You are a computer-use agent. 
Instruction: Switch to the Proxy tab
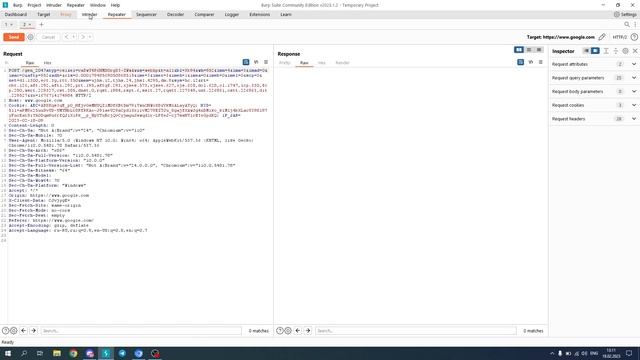point(66,14)
